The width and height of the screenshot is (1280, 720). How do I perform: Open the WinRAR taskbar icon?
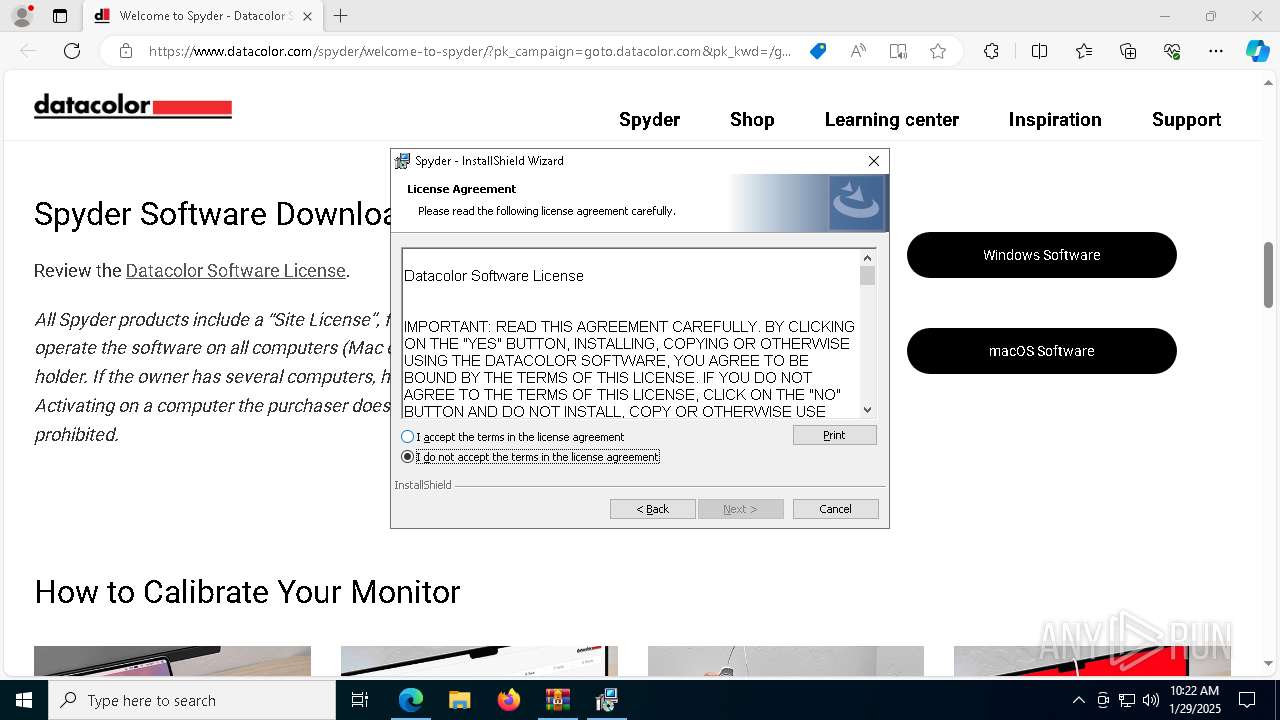[x=557, y=700]
